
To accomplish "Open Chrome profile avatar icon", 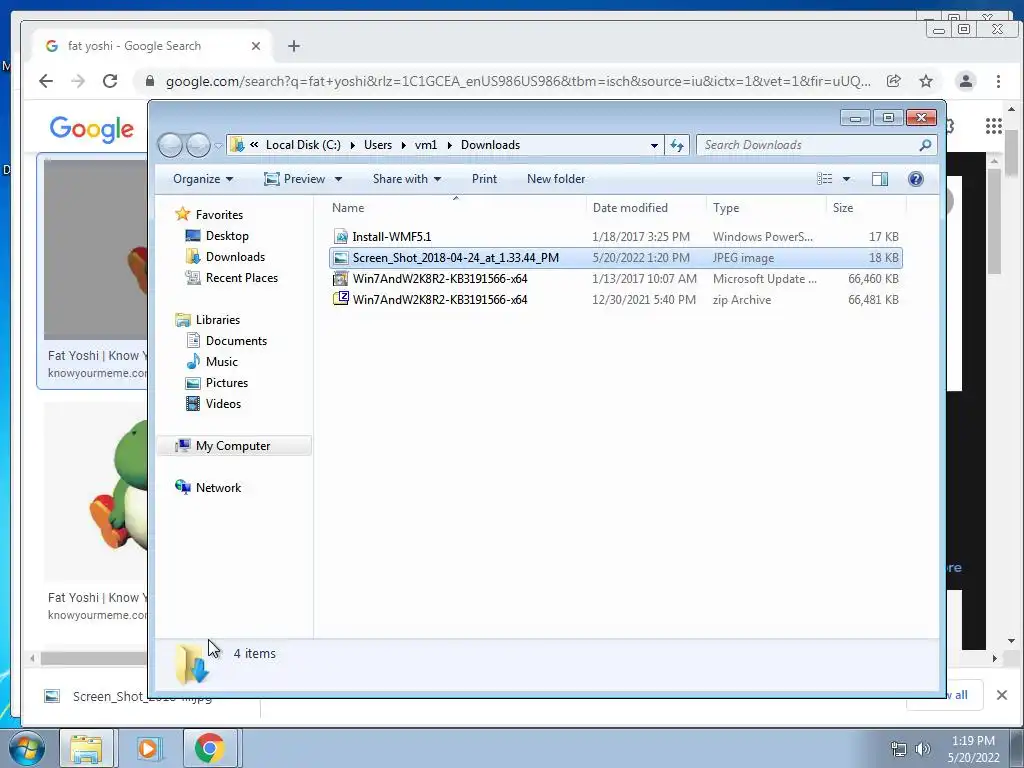I will click(x=965, y=81).
